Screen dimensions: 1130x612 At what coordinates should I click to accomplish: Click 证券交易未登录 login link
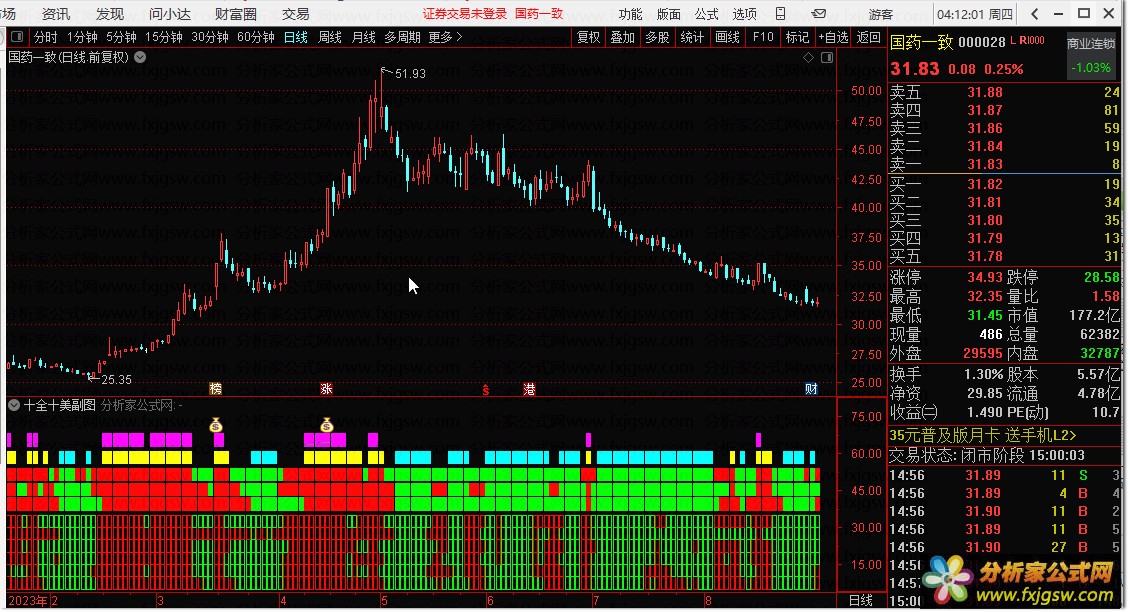465,14
